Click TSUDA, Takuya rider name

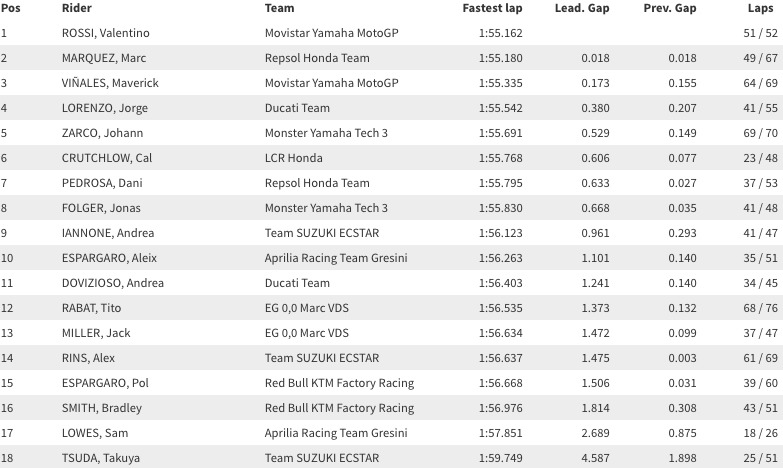[x=101, y=458]
